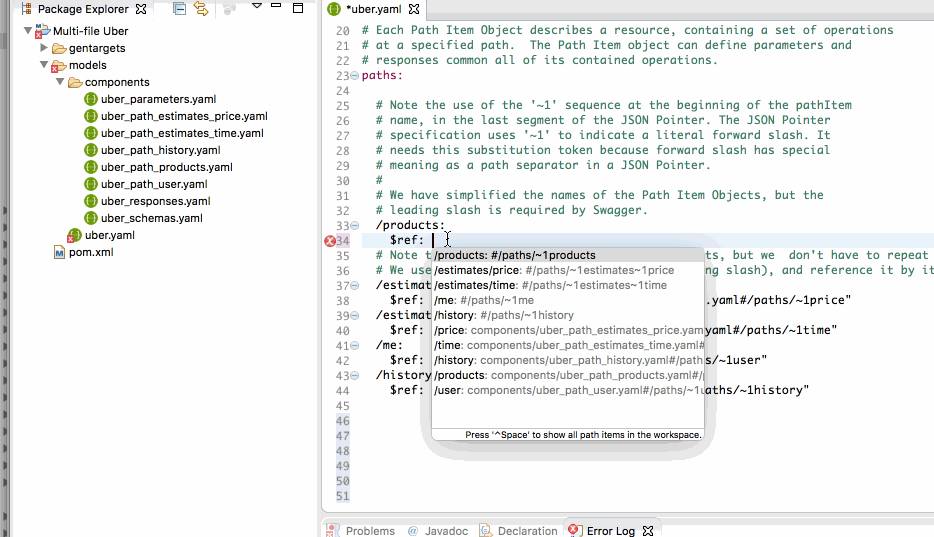This screenshot has width=934, height=537.
Task: Choose /products components/uber_path_products suggestion
Action: (568, 375)
